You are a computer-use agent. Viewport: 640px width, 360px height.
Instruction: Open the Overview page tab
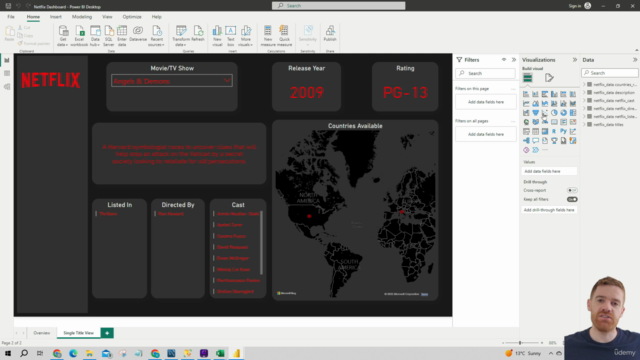42,333
